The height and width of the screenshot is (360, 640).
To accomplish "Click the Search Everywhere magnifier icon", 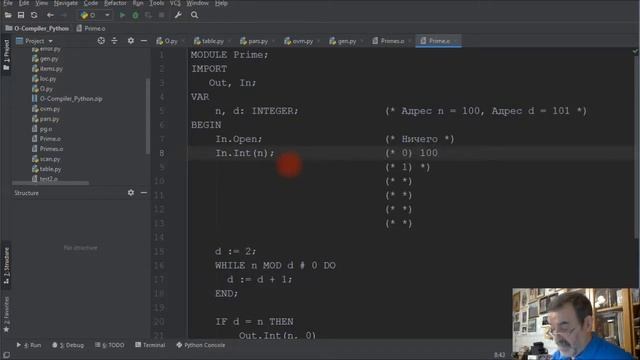I will click(194, 15).
